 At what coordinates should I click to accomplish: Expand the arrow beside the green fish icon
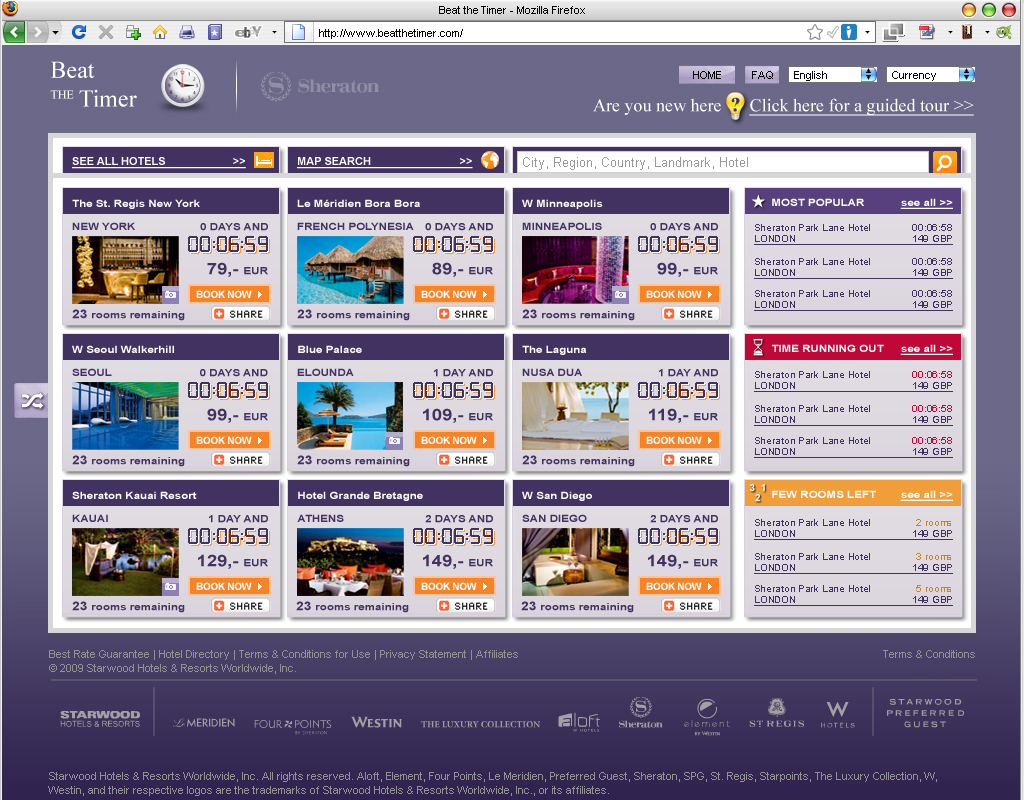tap(987, 32)
